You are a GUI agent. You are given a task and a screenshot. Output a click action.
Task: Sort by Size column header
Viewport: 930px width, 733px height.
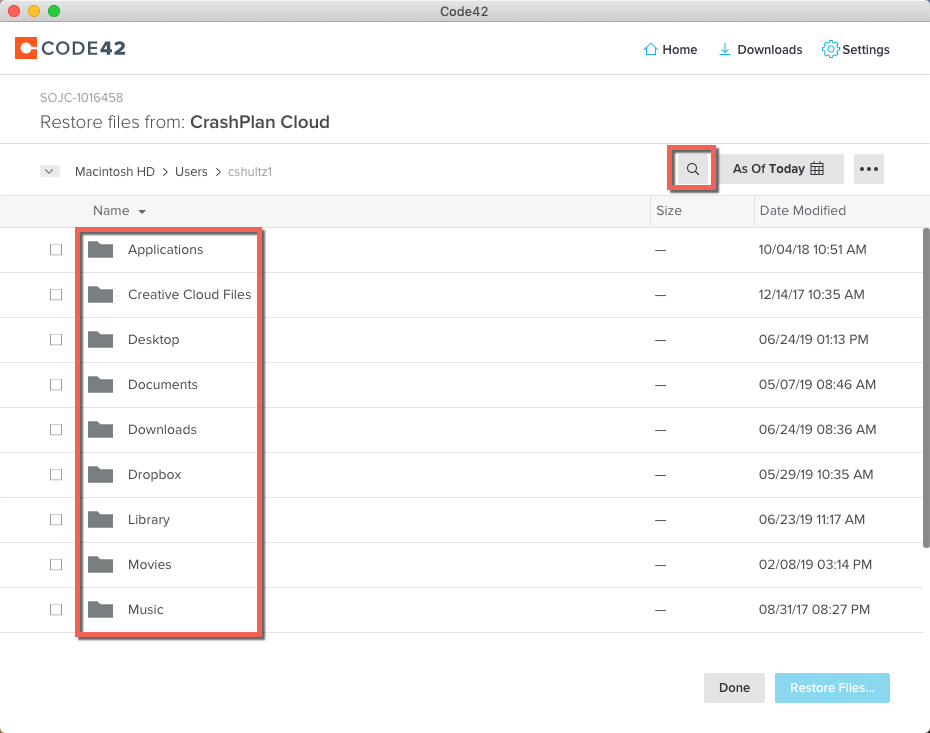click(x=668, y=211)
